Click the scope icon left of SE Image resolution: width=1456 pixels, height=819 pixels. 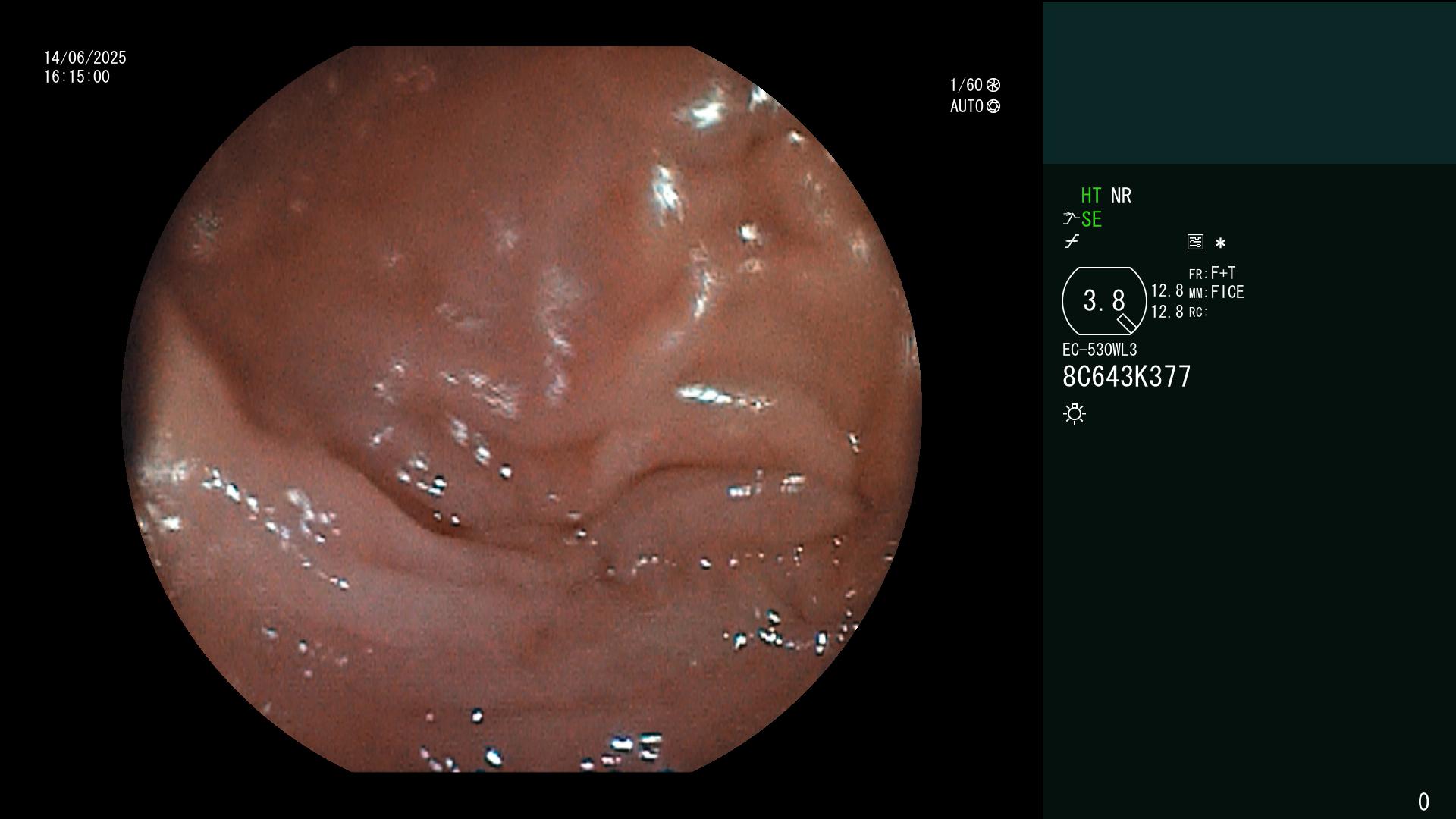[x=1071, y=218]
